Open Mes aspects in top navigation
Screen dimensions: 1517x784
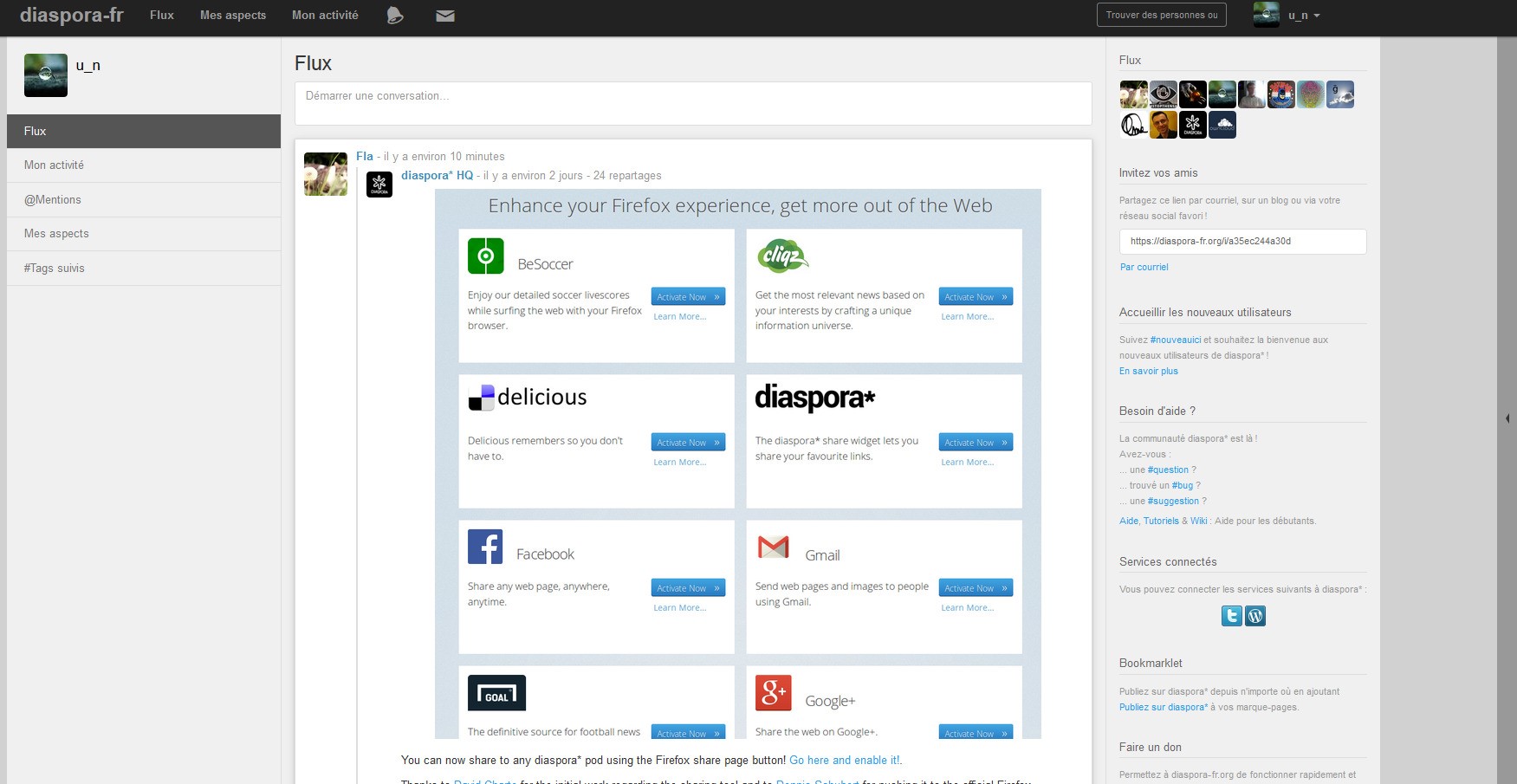(233, 16)
